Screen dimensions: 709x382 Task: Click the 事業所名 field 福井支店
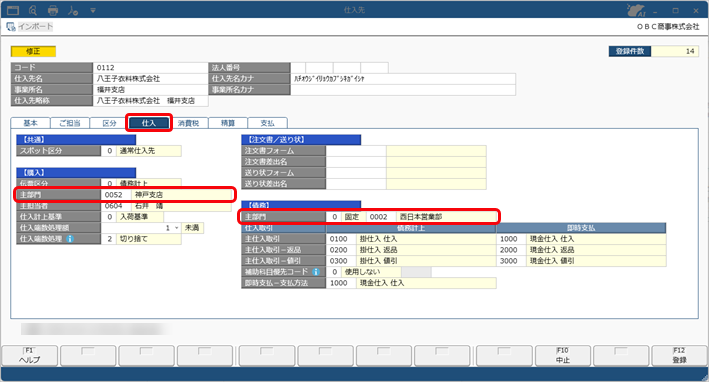tap(150, 90)
